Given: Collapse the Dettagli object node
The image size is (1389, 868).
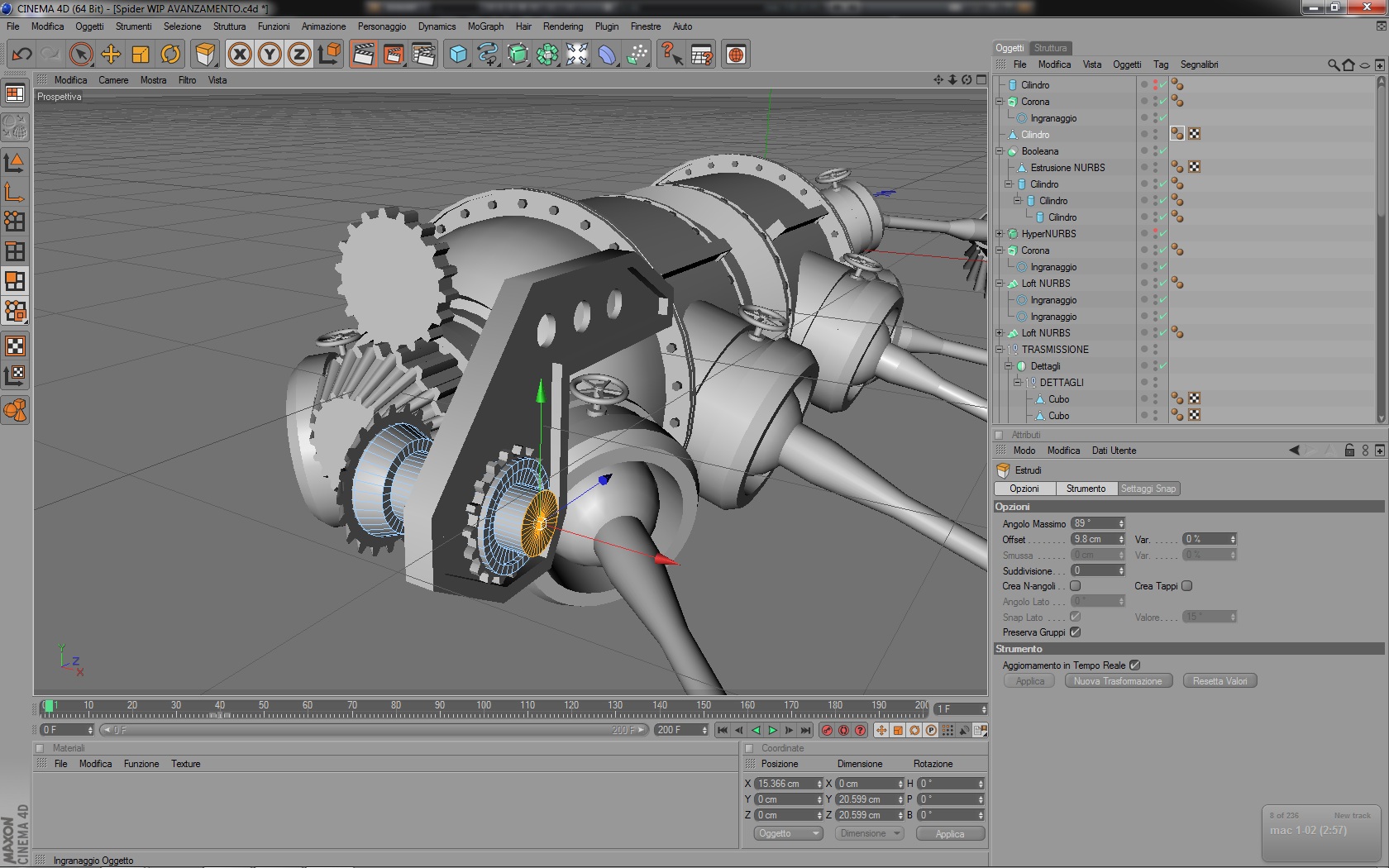Looking at the screenshot, I should pos(1009,366).
